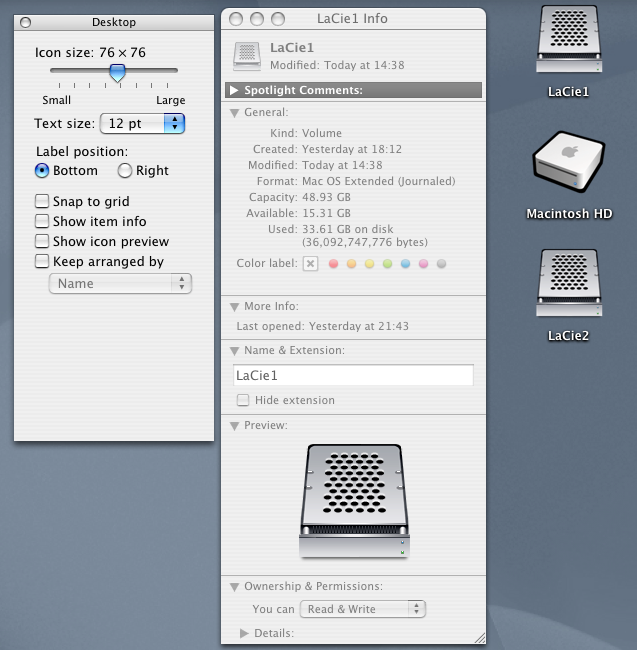
Task: Zoom the LaCie1 Info window
Action: click(x=278, y=19)
